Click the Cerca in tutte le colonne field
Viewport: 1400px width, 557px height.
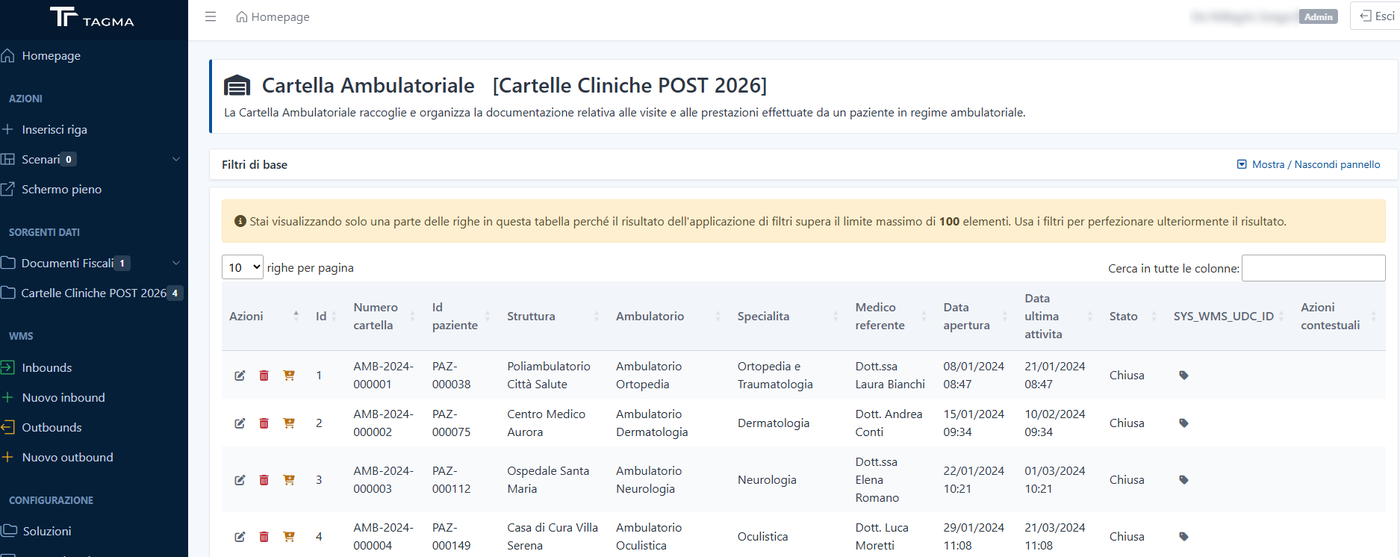(1313, 268)
